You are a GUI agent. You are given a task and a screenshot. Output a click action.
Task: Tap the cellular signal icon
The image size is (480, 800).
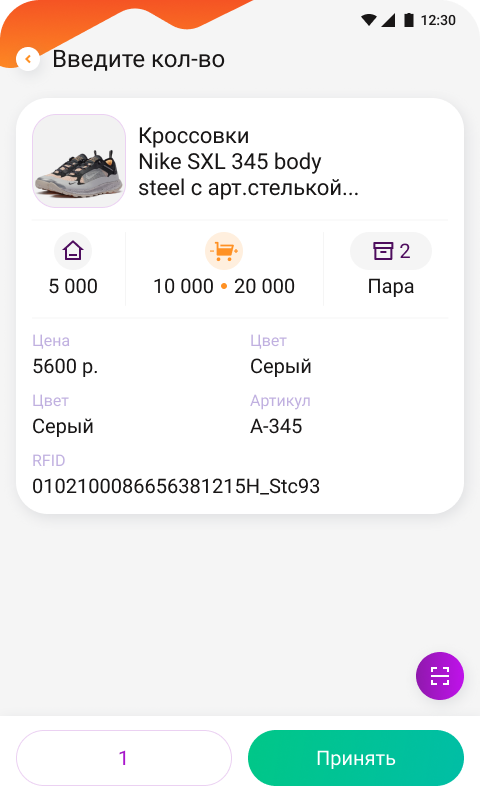(x=388, y=20)
